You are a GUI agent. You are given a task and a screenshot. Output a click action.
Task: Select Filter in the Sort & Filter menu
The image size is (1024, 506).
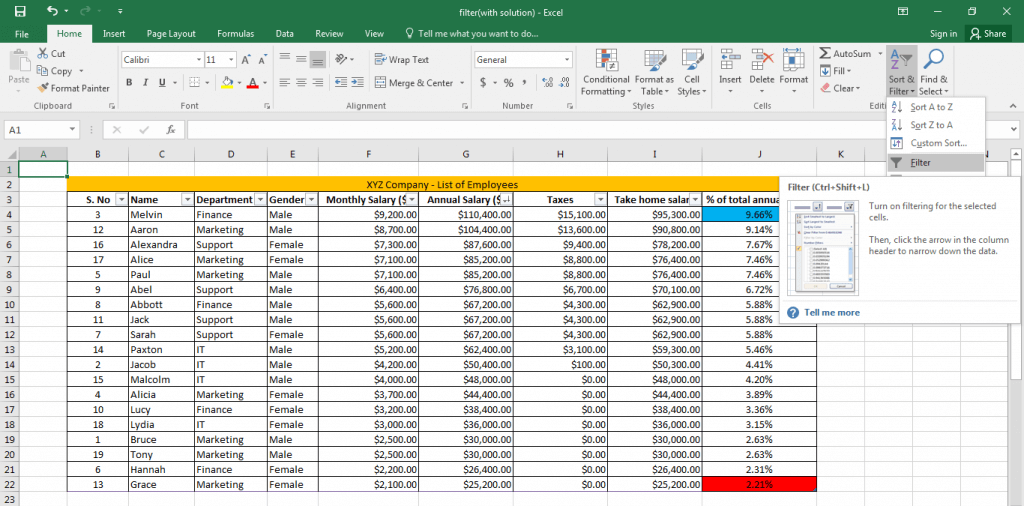pos(921,162)
